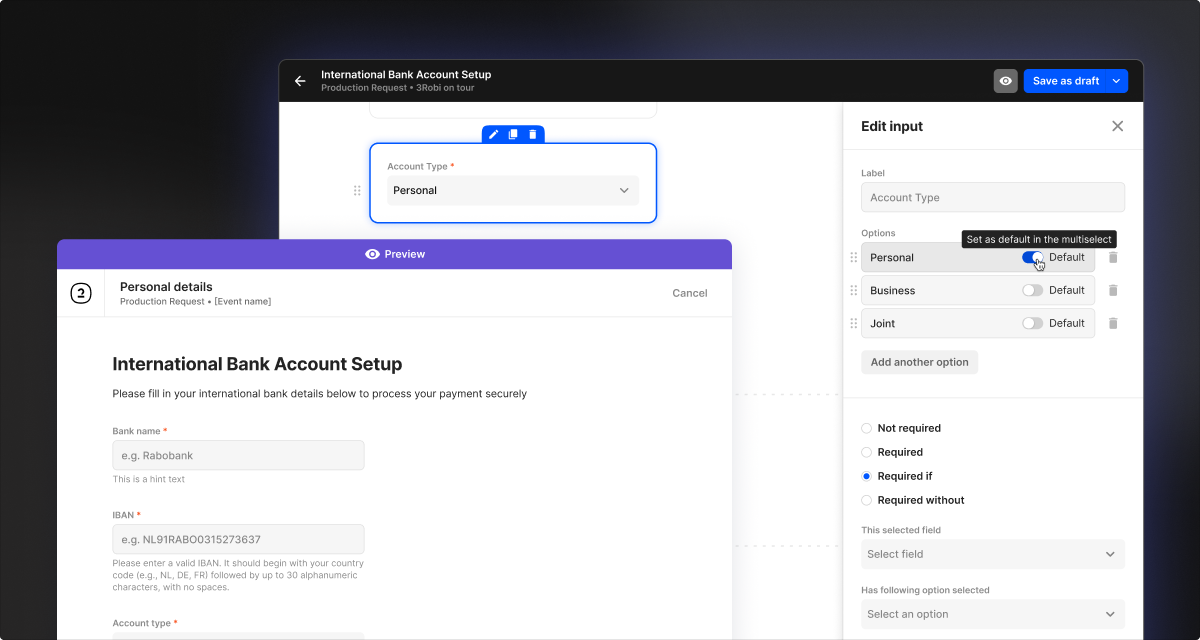Select the Not required radio button
The height and width of the screenshot is (640, 1200).
coord(865,428)
